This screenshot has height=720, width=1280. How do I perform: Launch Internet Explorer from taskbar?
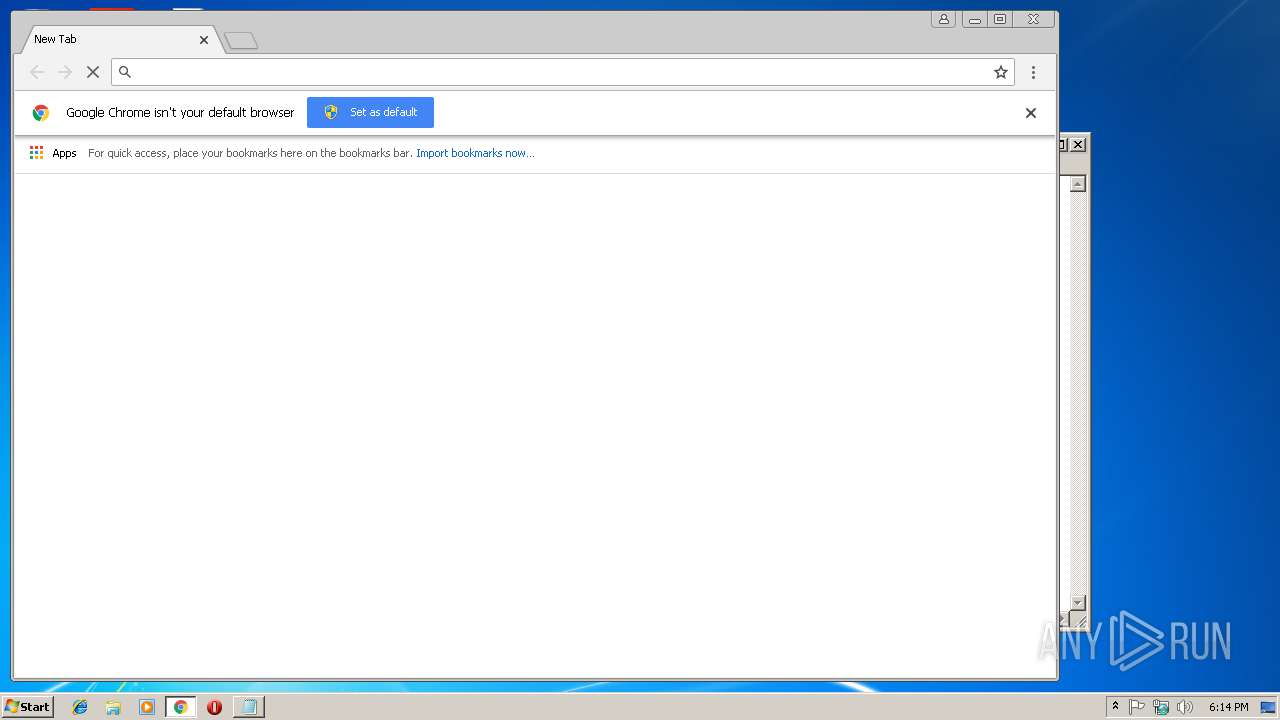pyautogui.click(x=80, y=707)
